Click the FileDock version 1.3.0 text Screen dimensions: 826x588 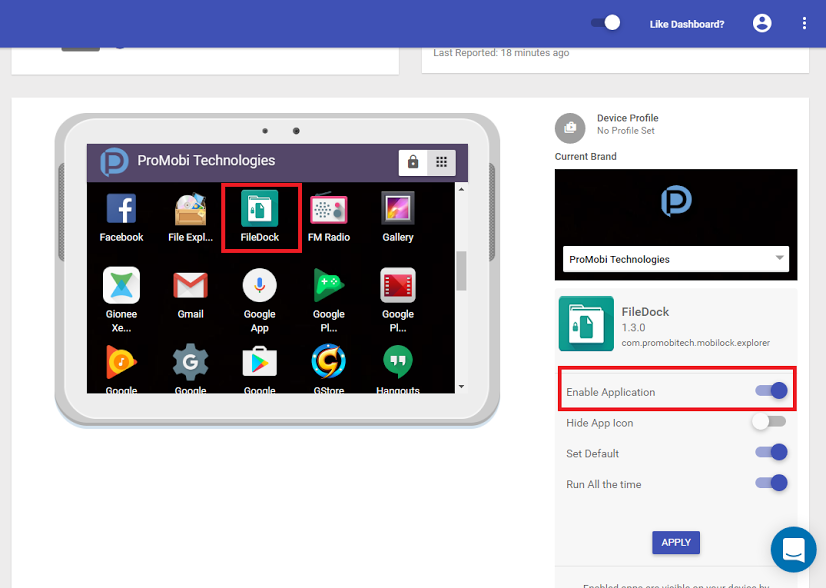pyautogui.click(x=633, y=328)
